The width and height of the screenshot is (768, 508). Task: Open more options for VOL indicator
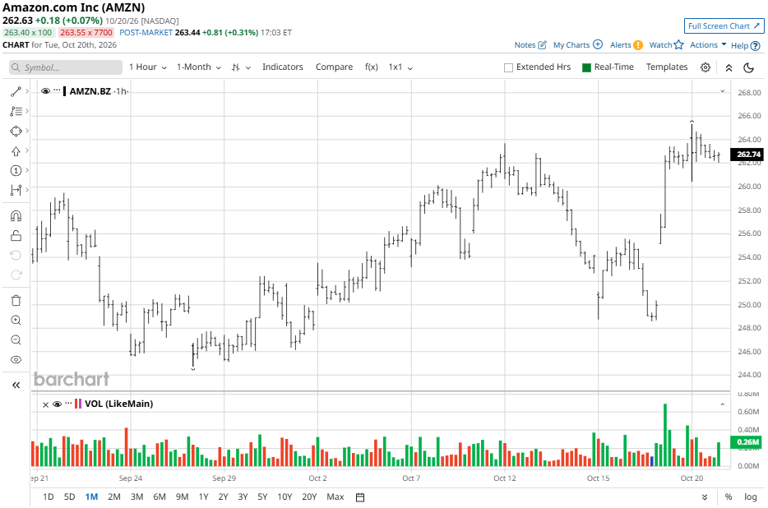coord(68,404)
